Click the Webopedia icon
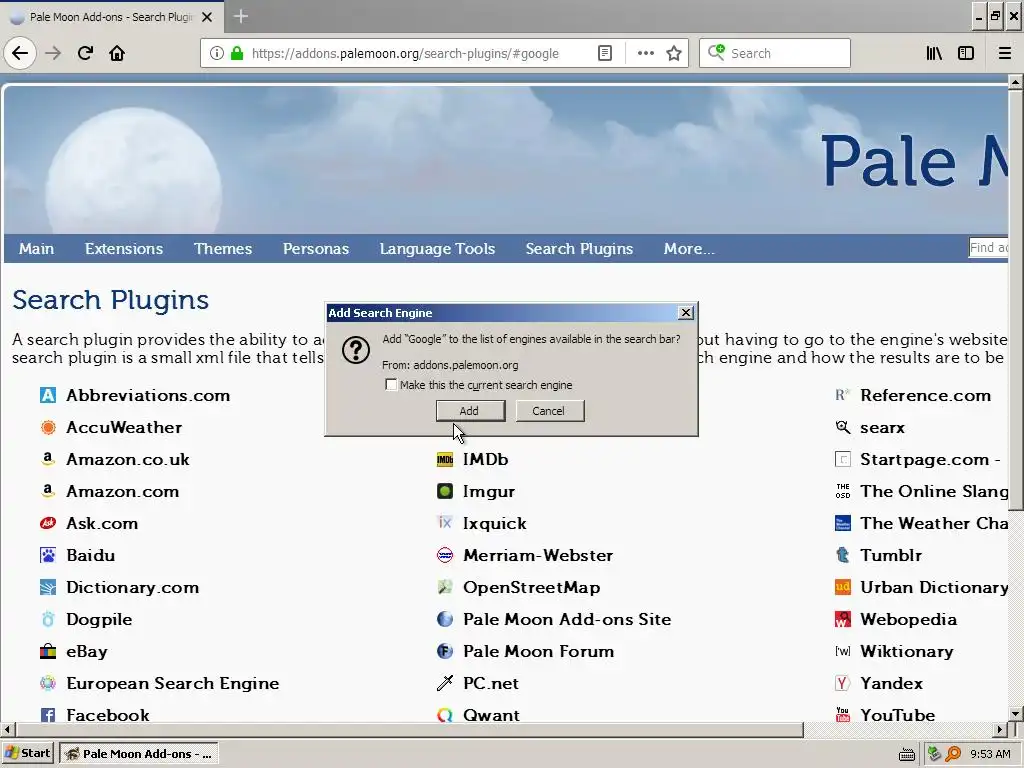The height and width of the screenshot is (768, 1024). 842,619
